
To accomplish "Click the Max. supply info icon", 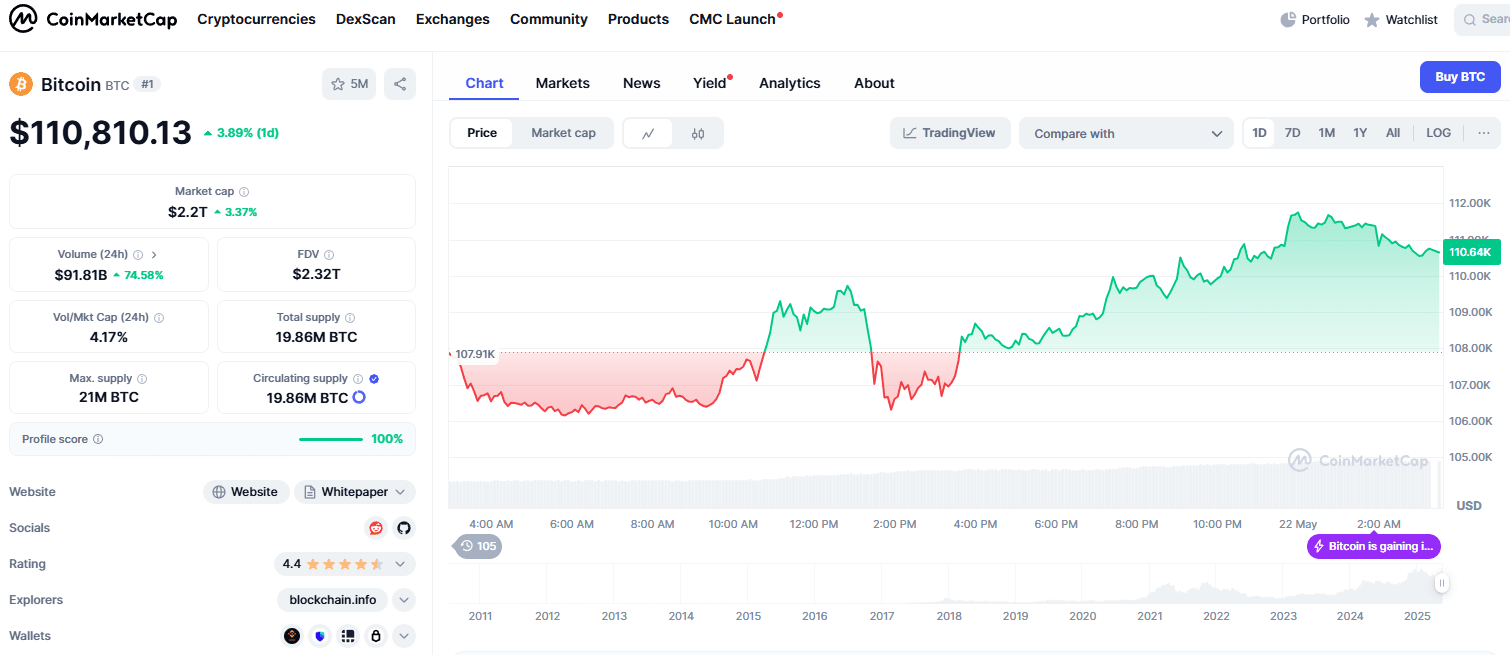I will (x=142, y=380).
